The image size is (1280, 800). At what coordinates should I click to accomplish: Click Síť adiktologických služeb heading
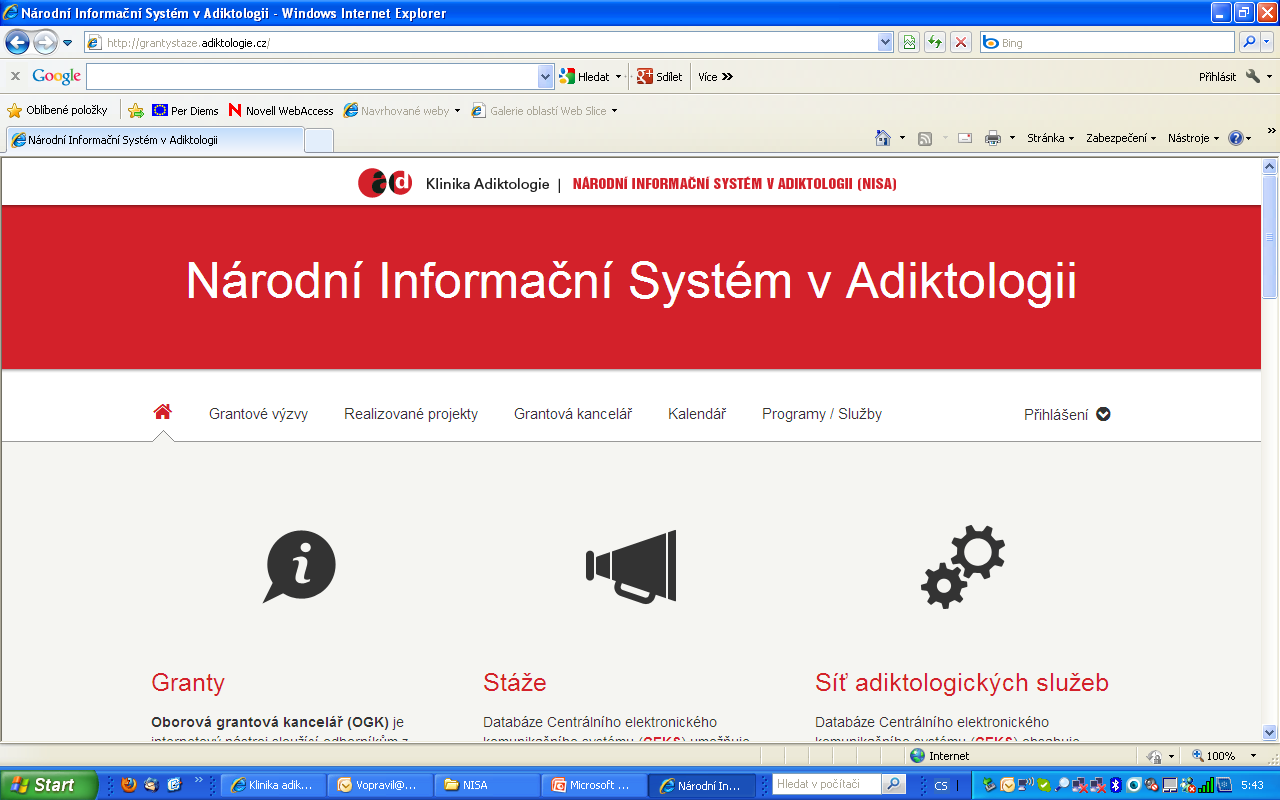tap(962, 683)
